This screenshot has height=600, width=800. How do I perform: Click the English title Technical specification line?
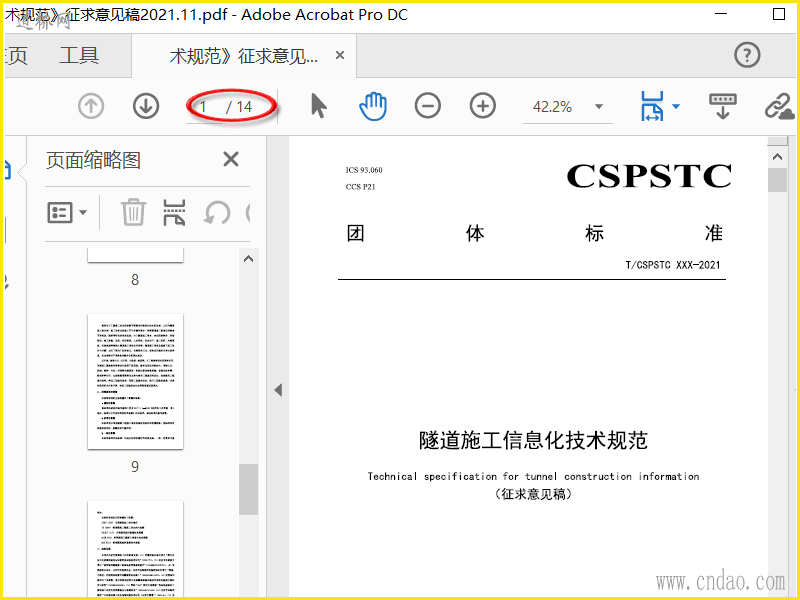point(533,477)
